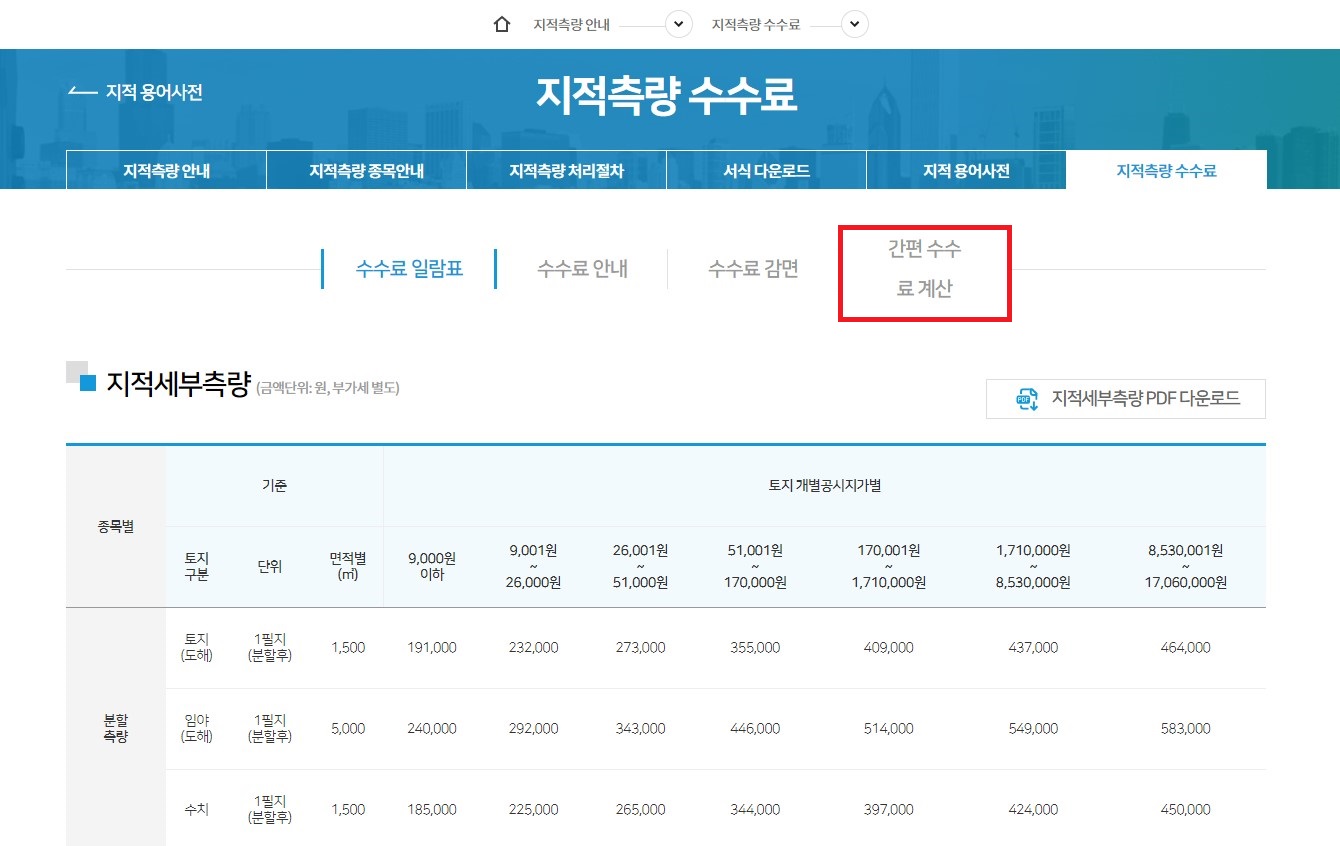1340x846 pixels.
Task: Open the 지적측량 안내 tab
Action: pos(165,169)
